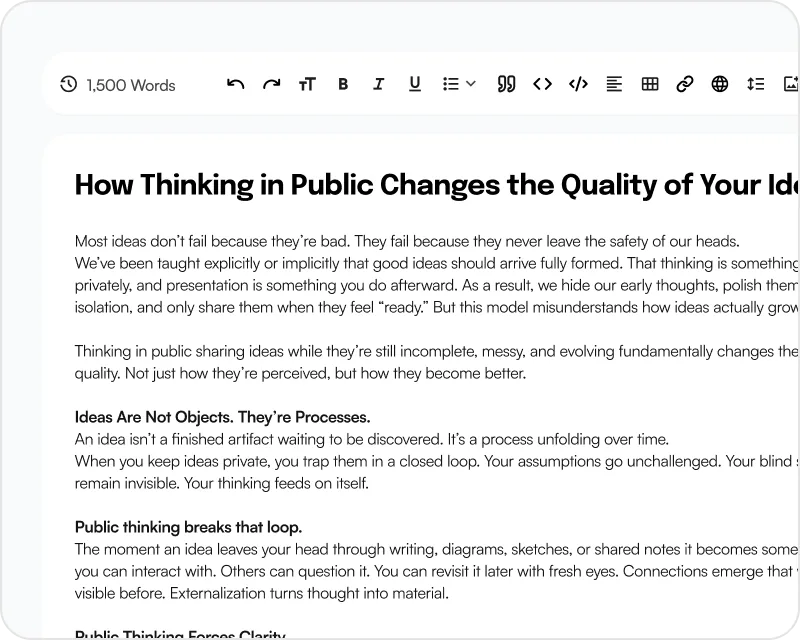The height and width of the screenshot is (640, 800).
Task: Click subheading "Public thinking breaks that loop."
Action: [188, 527]
